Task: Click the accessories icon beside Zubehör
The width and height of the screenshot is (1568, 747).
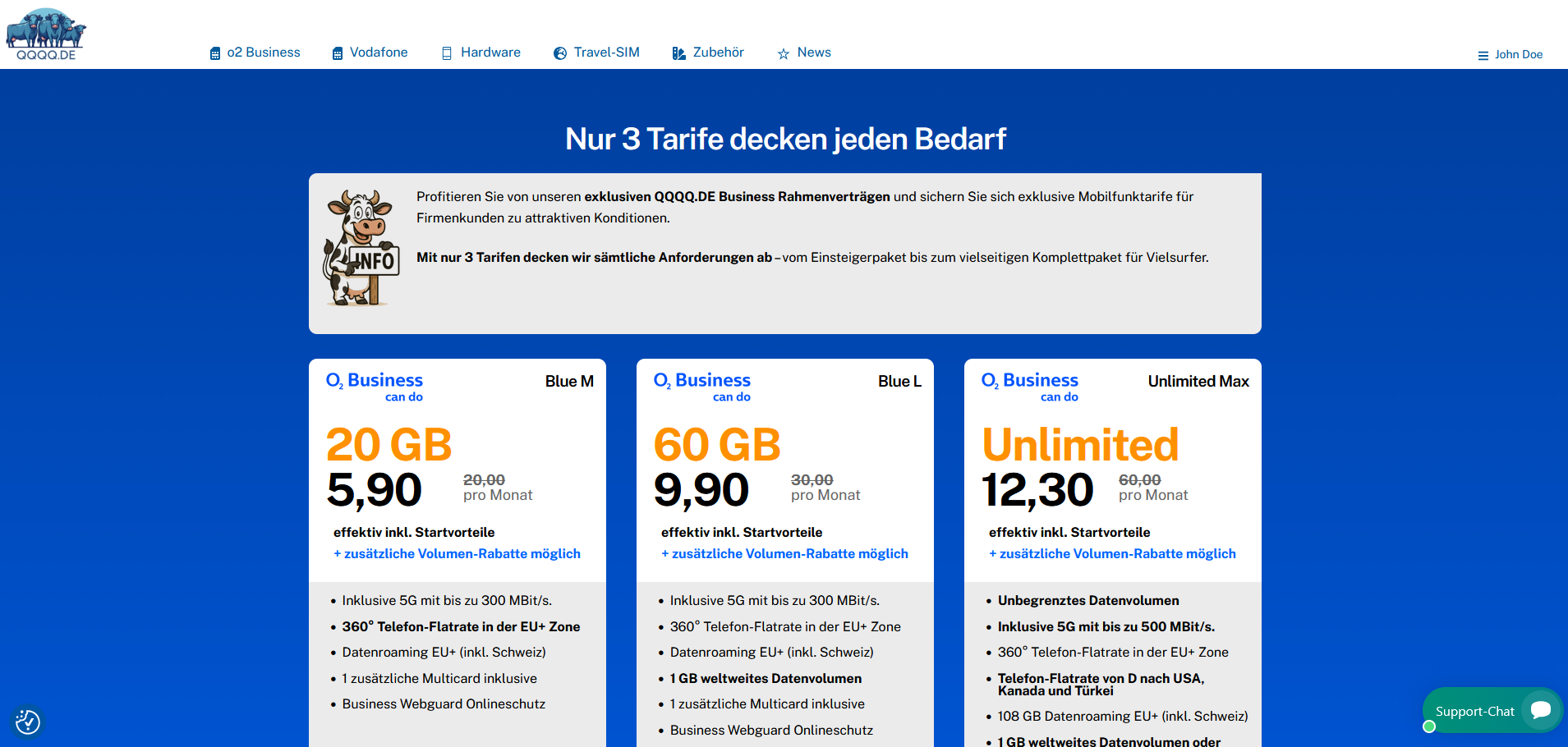Action: pyautogui.click(x=678, y=53)
